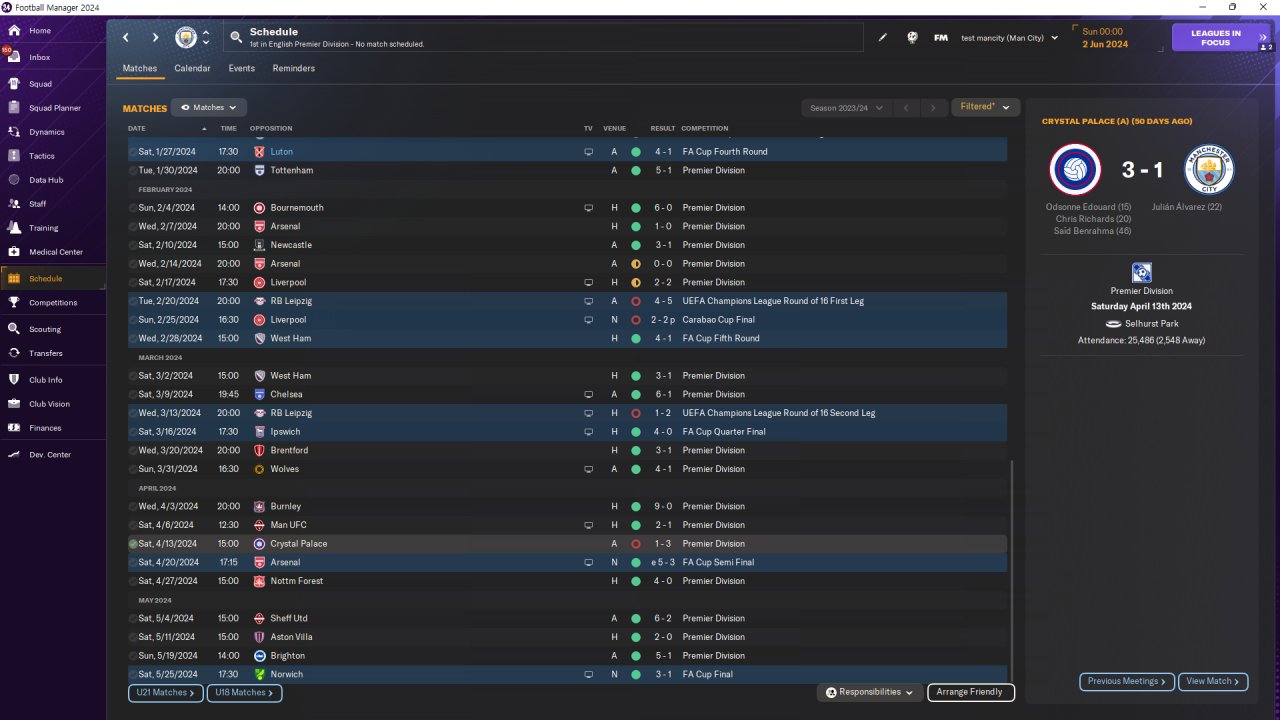Tick the selection circle for Sat, 1/27/2024
This screenshot has width=1280, height=720.
(133, 152)
